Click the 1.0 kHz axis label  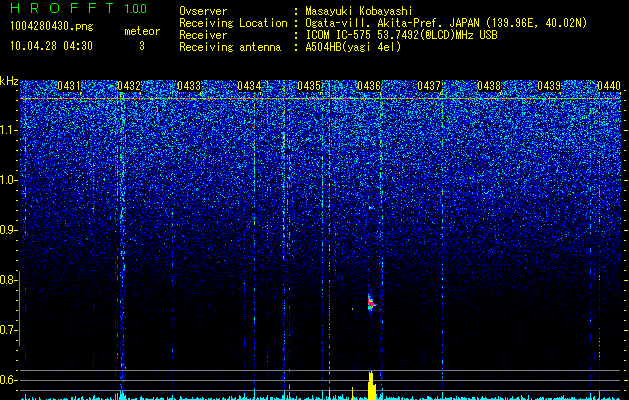pyautogui.click(x=8, y=180)
